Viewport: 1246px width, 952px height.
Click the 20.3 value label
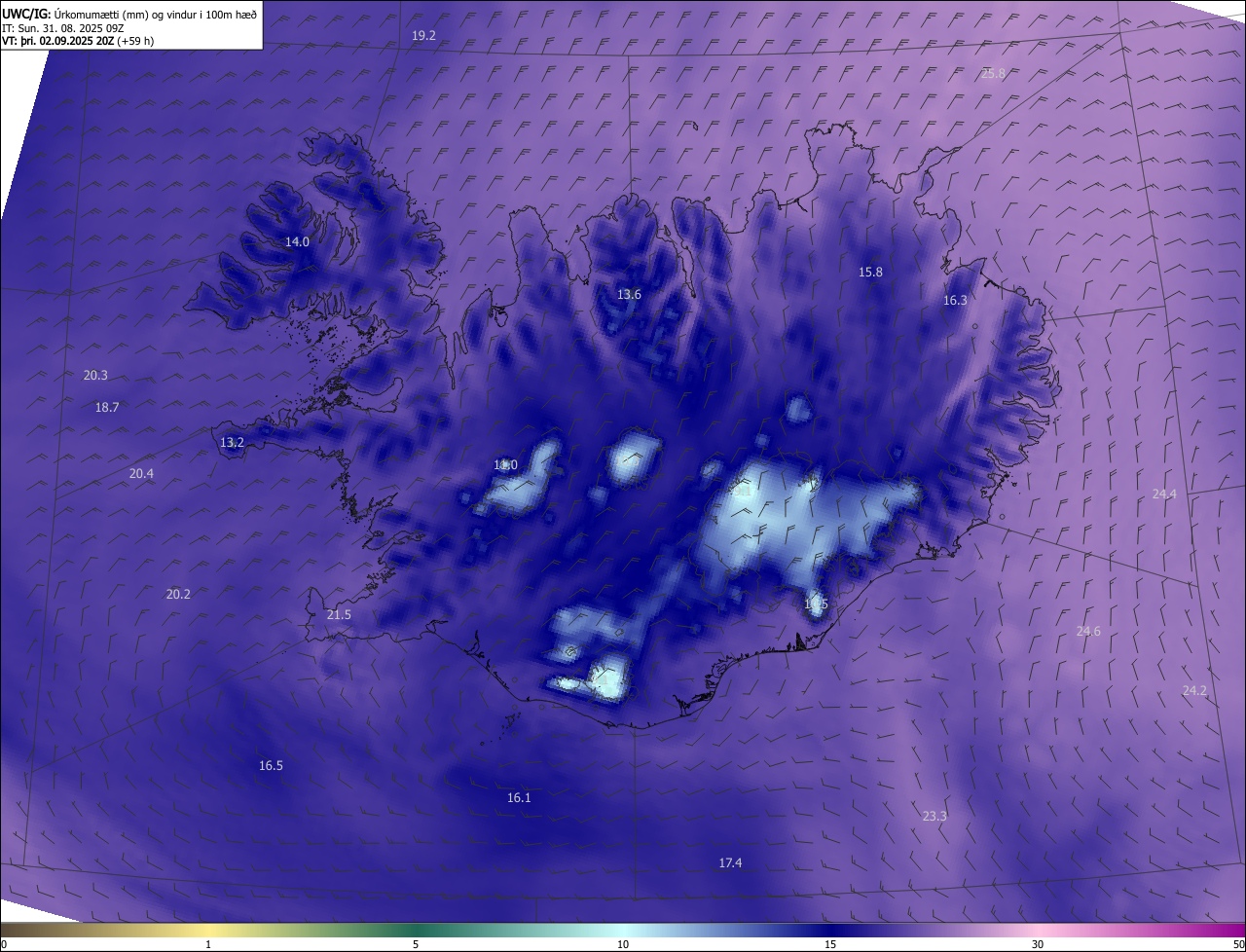click(95, 375)
